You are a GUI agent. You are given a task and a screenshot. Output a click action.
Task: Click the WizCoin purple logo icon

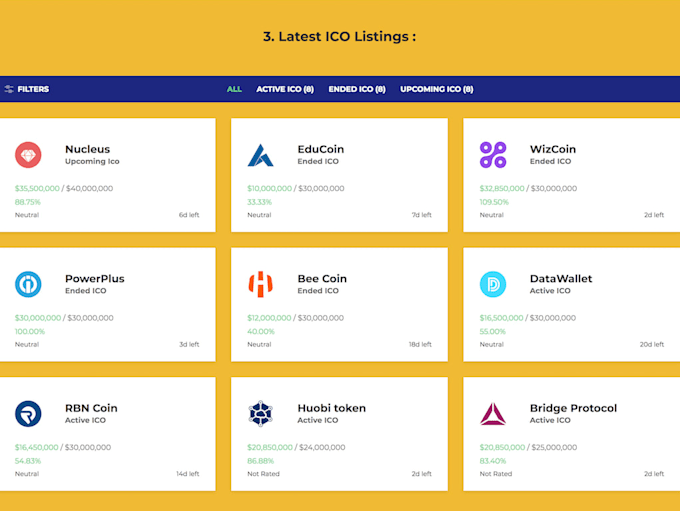click(493, 155)
